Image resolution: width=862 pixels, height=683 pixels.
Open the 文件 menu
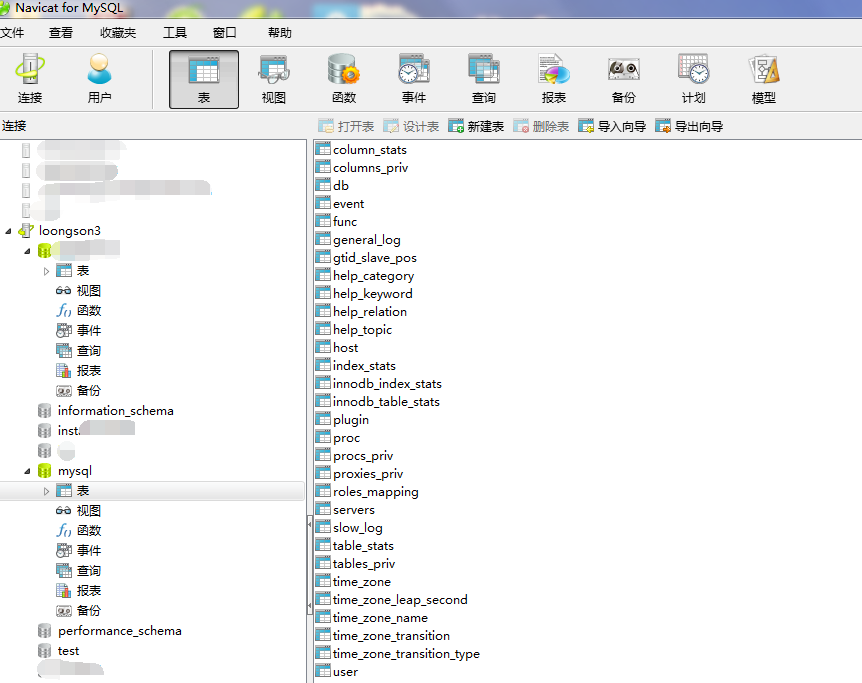click(12, 33)
